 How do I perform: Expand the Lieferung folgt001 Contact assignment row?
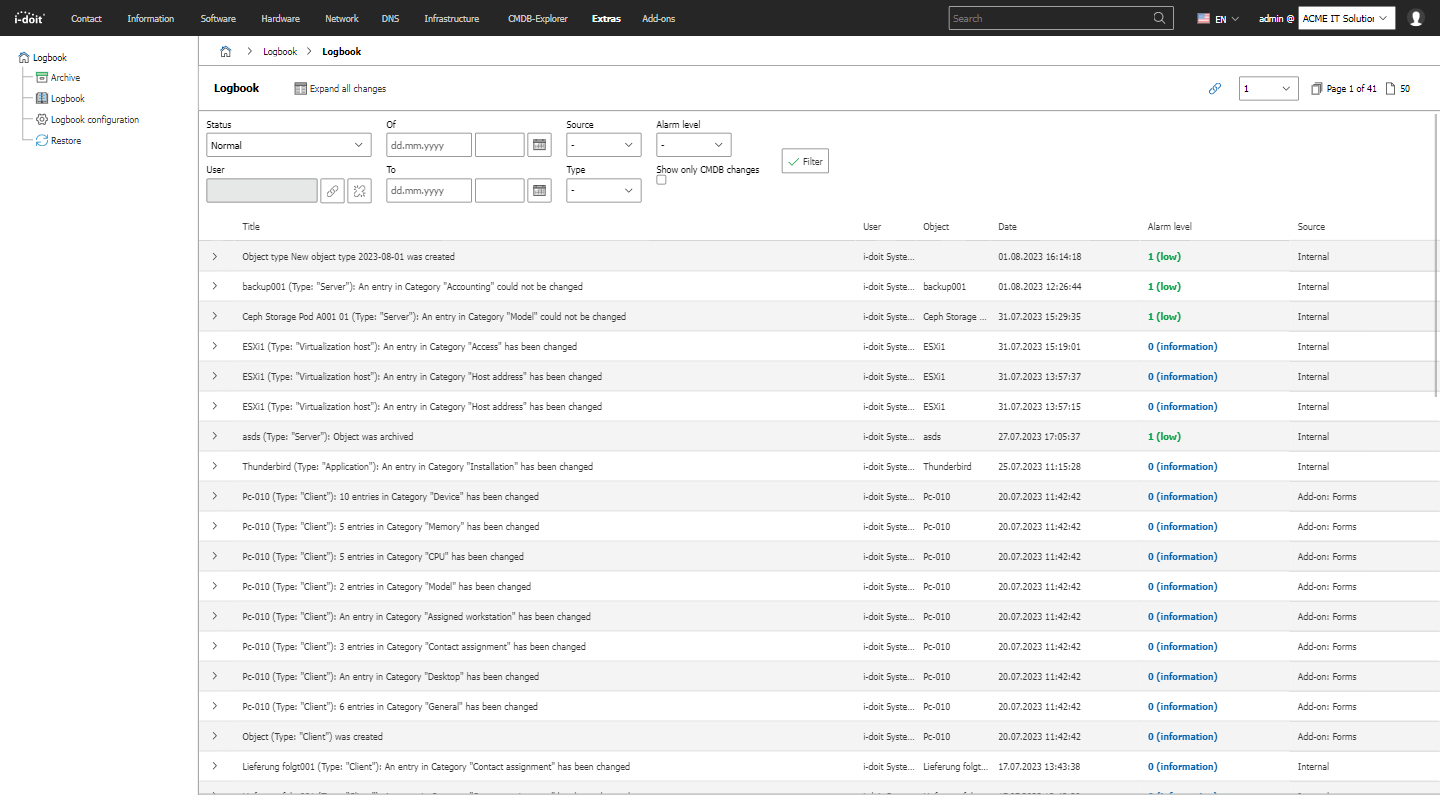(x=214, y=767)
